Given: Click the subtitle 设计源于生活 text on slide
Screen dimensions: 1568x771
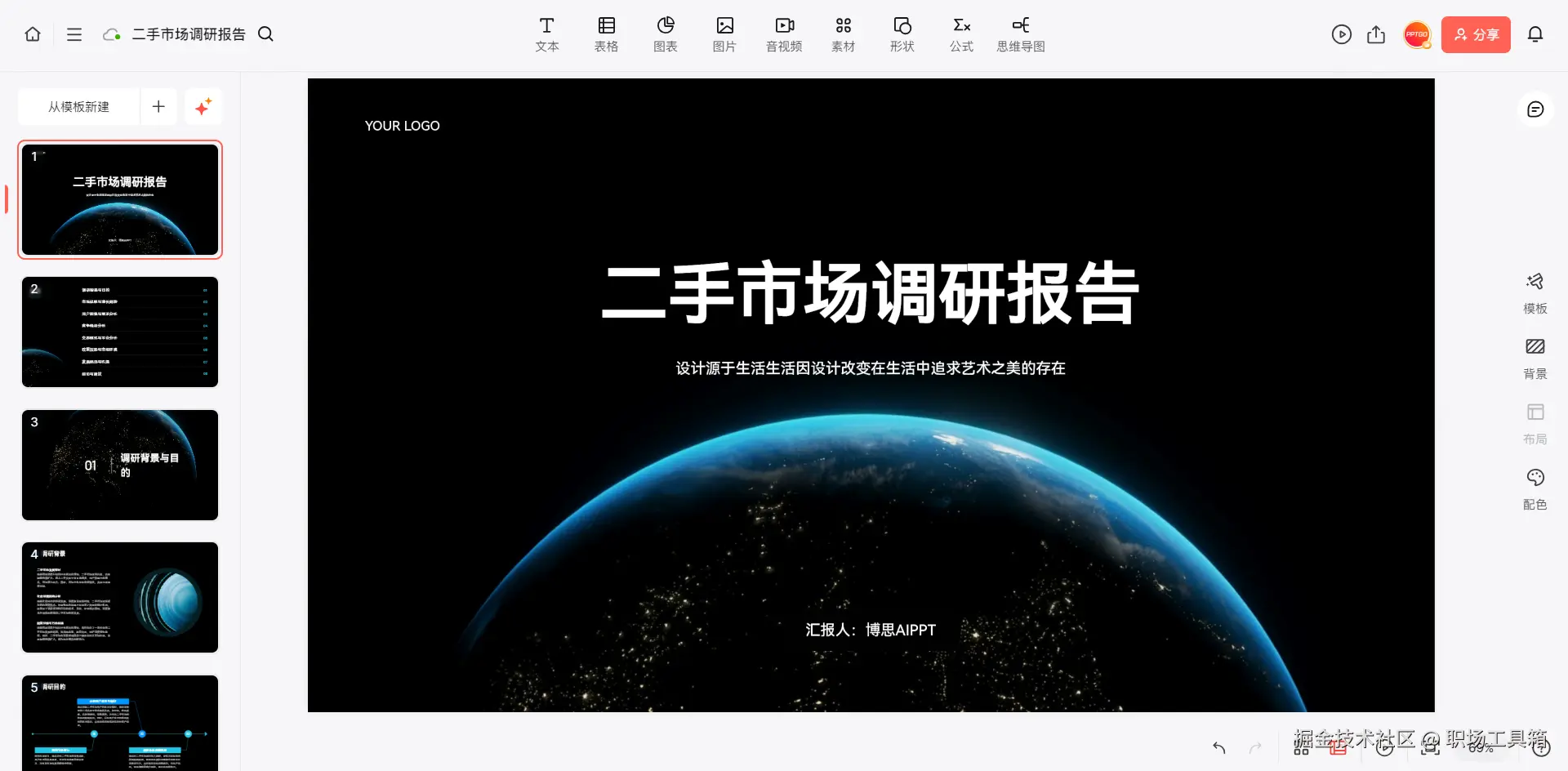Looking at the screenshot, I should coord(871,368).
